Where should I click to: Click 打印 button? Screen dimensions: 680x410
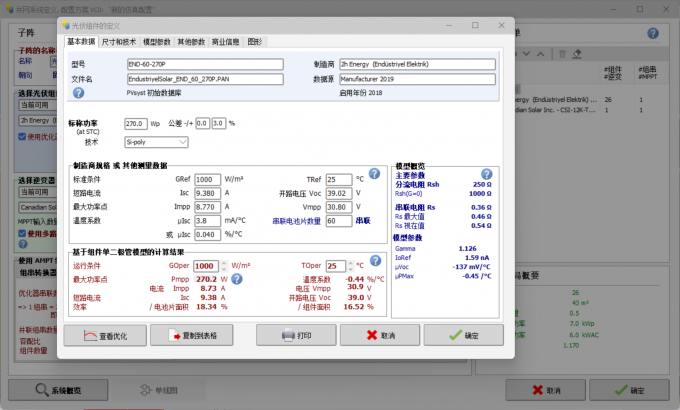click(x=296, y=335)
